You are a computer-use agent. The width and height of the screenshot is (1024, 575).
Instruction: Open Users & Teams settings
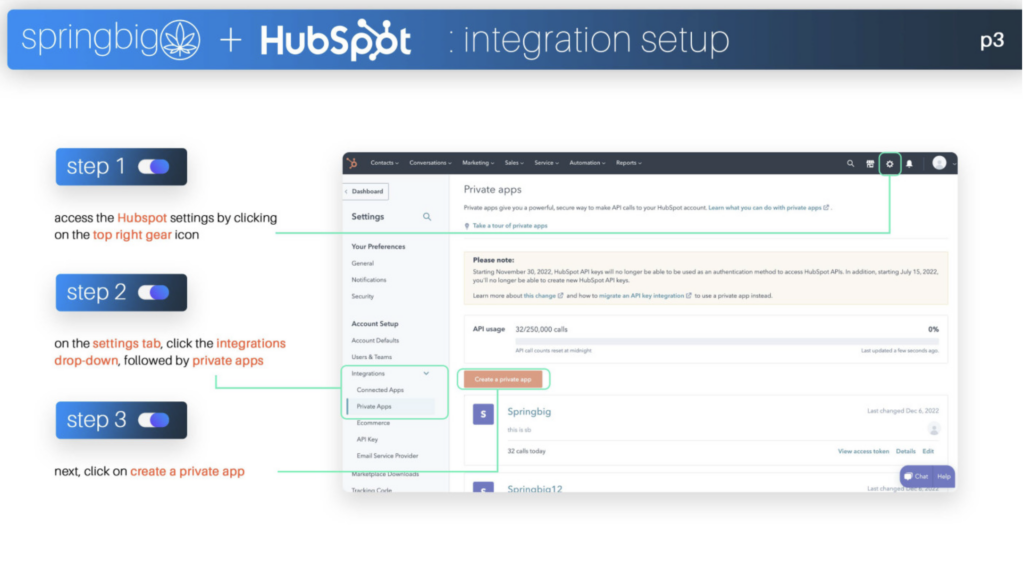[372, 357]
